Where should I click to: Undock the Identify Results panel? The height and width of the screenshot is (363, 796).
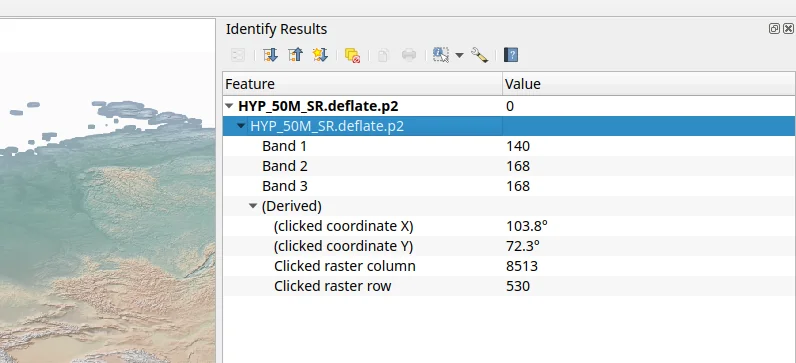774,29
